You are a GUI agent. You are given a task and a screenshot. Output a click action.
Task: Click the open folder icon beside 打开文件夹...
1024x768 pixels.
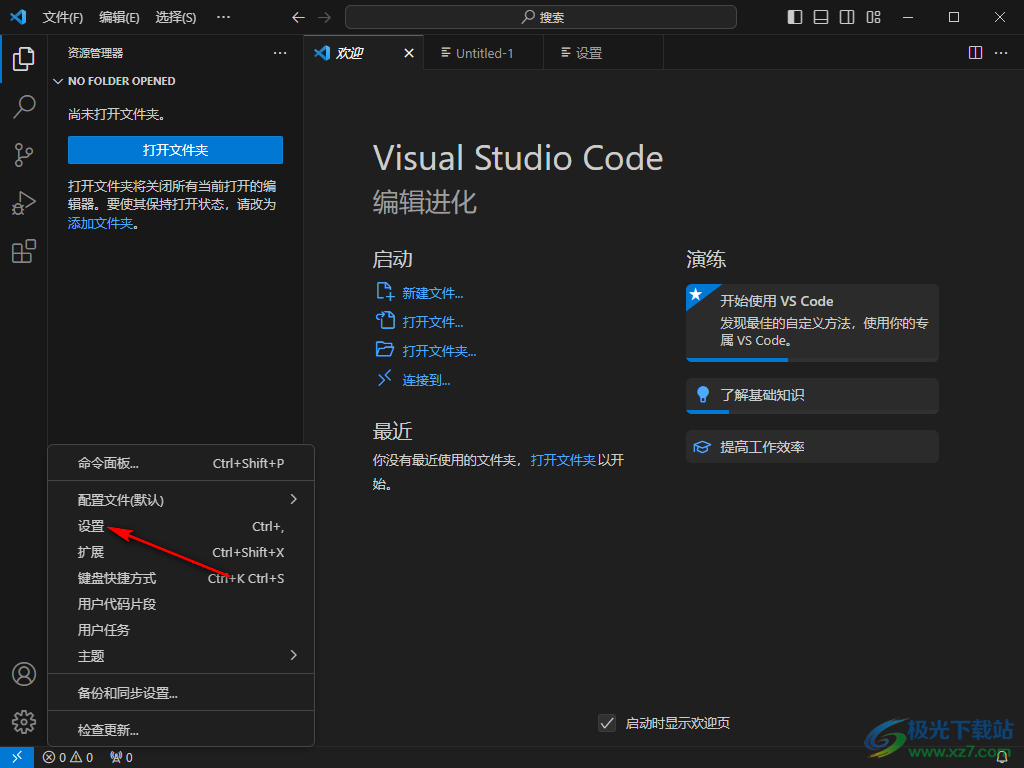tap(385, 349)
